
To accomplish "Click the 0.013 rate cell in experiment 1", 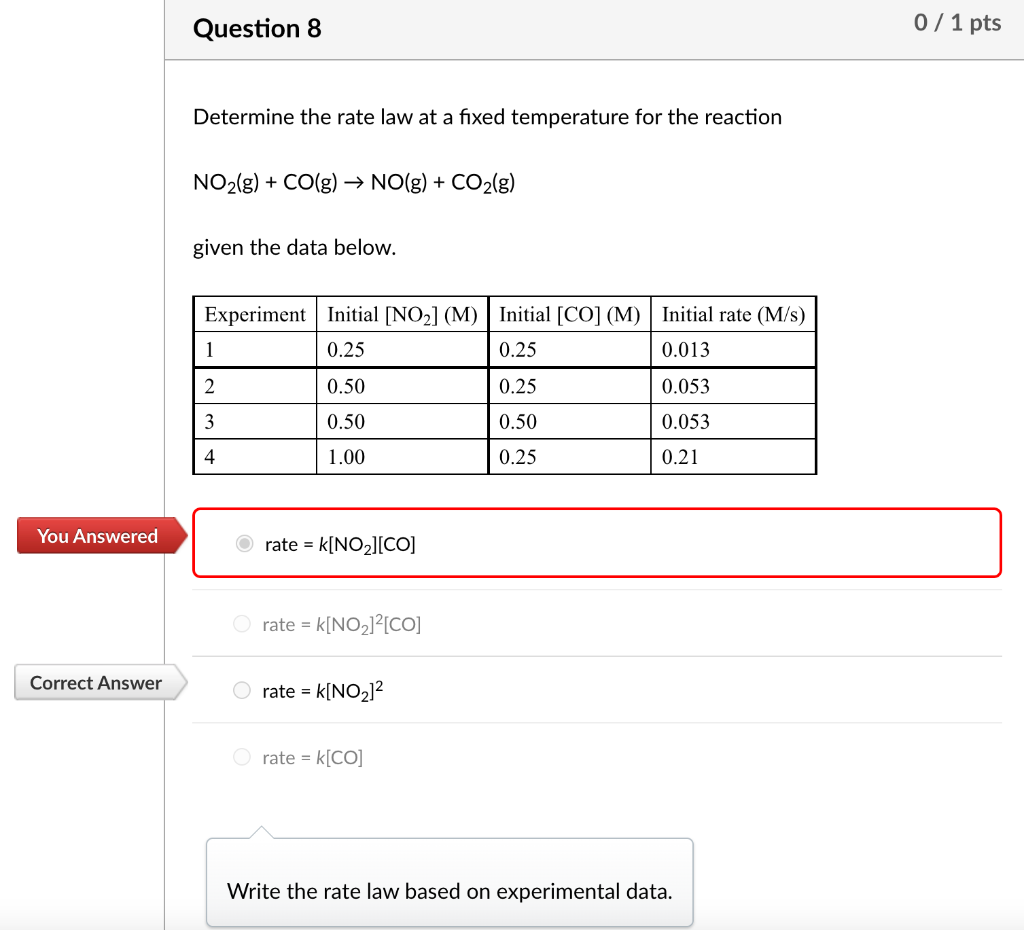I will coord(733,350).
